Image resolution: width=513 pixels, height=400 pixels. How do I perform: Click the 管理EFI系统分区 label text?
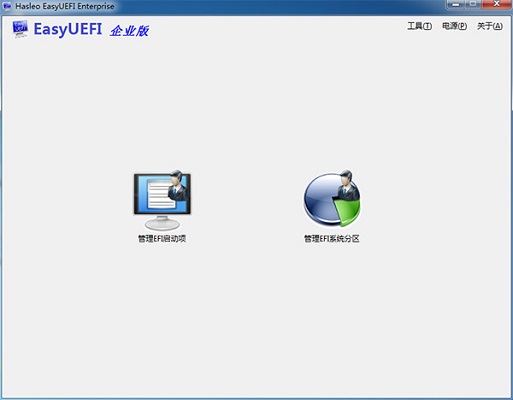click(332, 239)
